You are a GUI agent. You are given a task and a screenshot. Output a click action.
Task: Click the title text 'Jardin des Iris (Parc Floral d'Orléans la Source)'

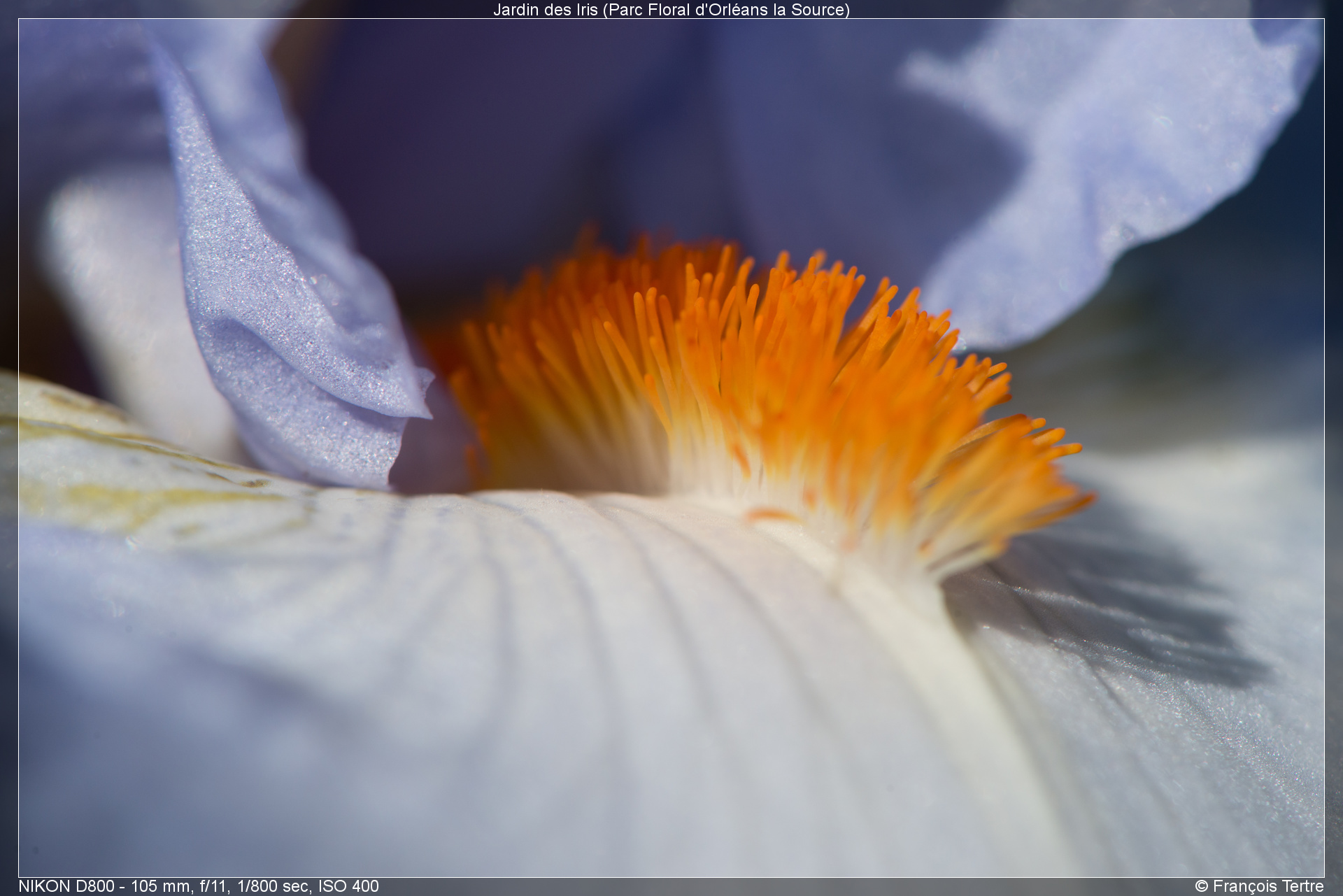coord(671,10)
